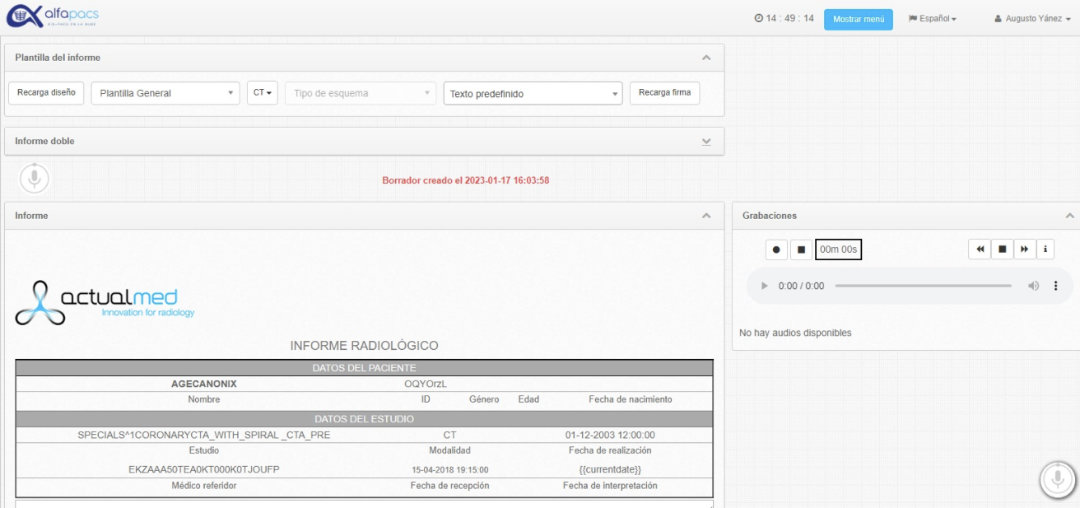The height and width of the screenshot is (508, 1080).
Task: Fast forward the audio playback
Action: (x=1024, y=249)
